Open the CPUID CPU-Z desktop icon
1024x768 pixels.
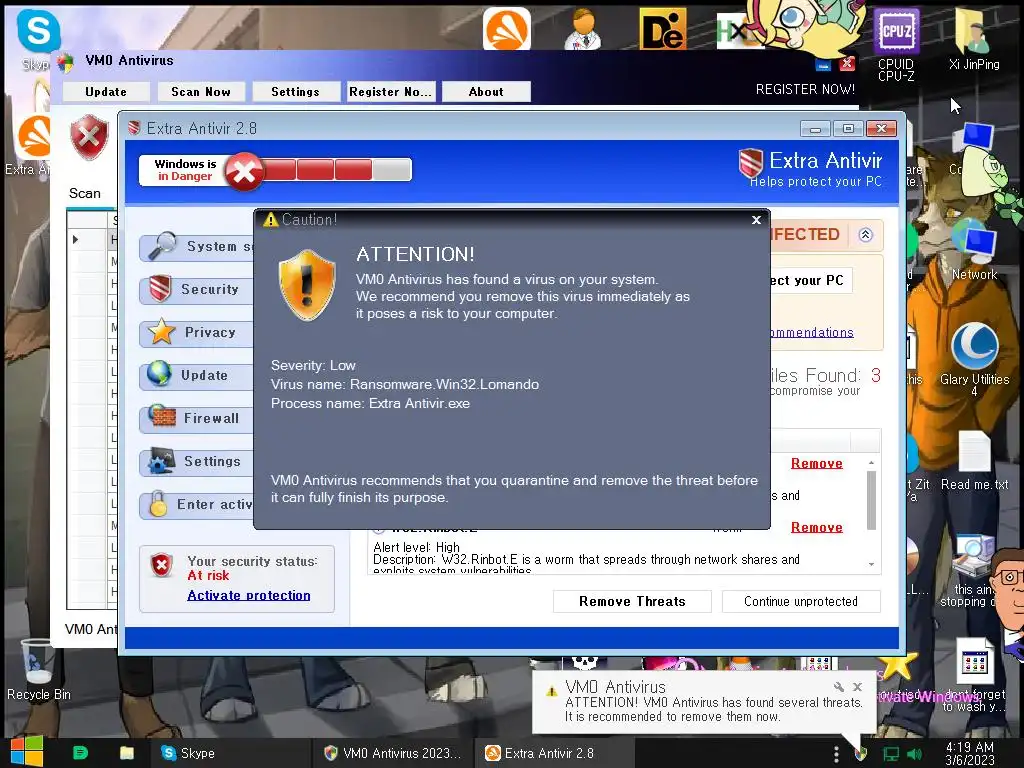click(x=896, y=44)
